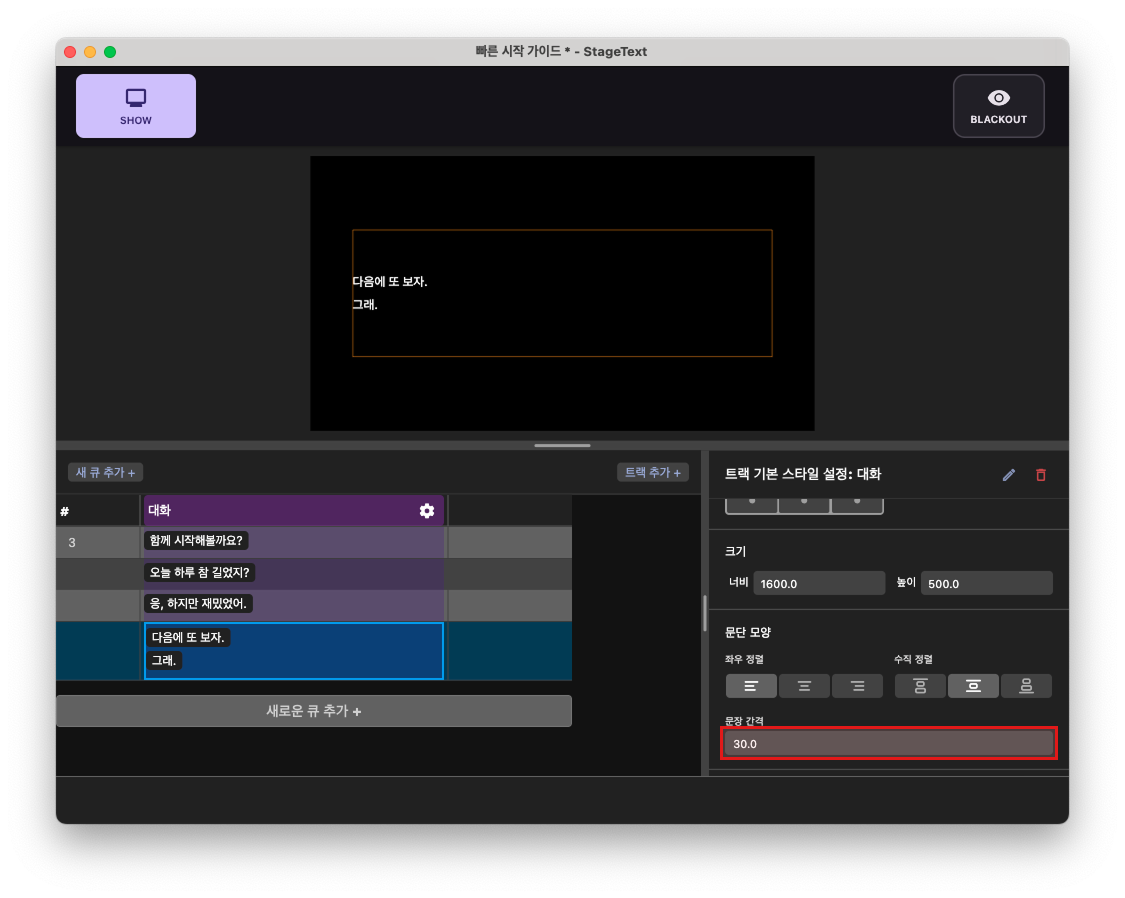Open the 대화 track settings gear
The image size is (1125, 898).
pos(427,510)
